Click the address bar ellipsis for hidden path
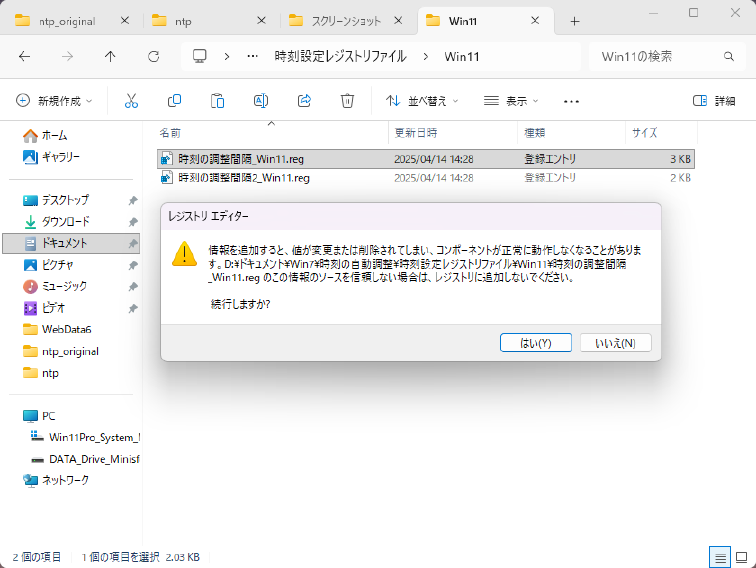The width and height of the screenshot is (756, 568). (x=253, y=56)
